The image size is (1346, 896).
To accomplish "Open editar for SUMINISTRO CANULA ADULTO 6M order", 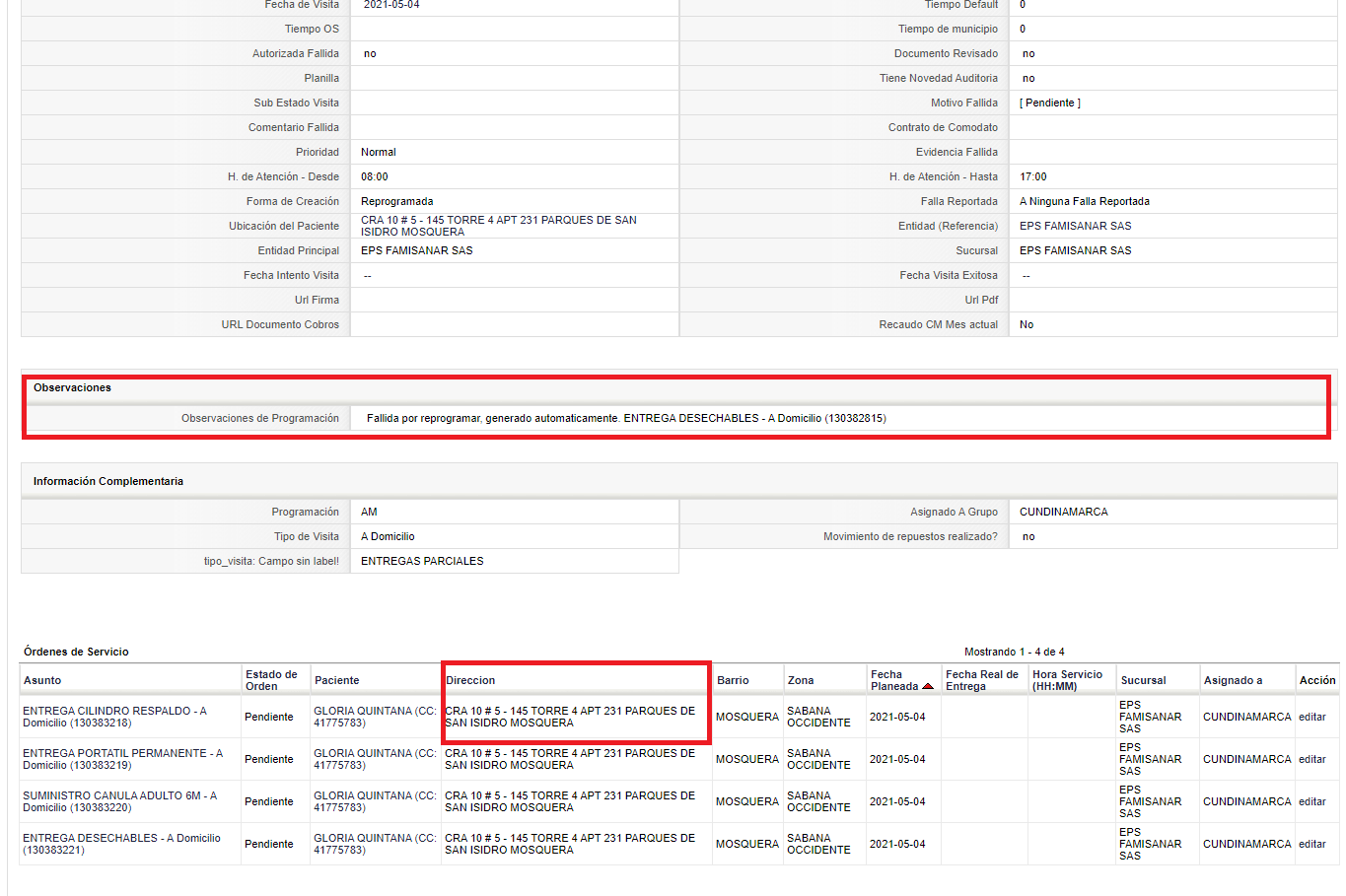I will tap(1311, 801).
